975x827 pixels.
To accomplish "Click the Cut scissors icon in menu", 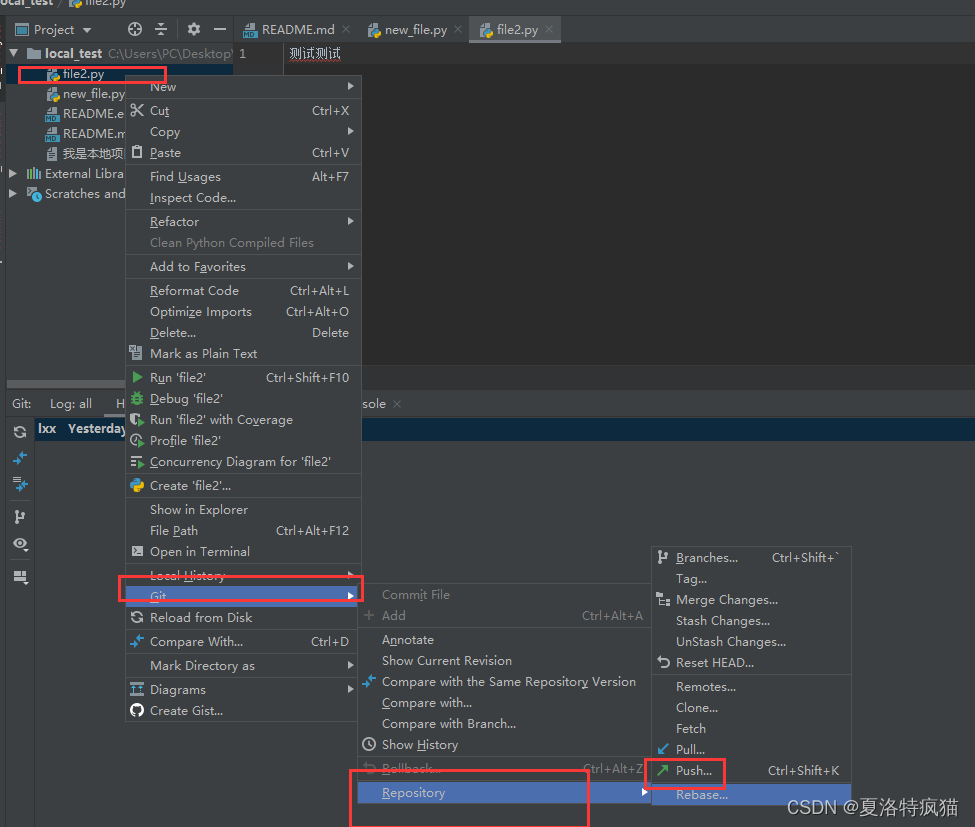I will (137, 111).
